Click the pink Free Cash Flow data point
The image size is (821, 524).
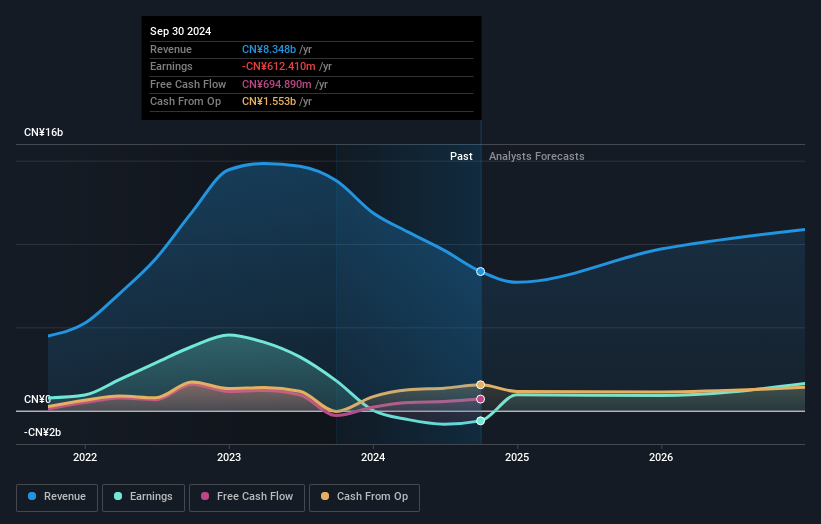[x=480, y=399]
